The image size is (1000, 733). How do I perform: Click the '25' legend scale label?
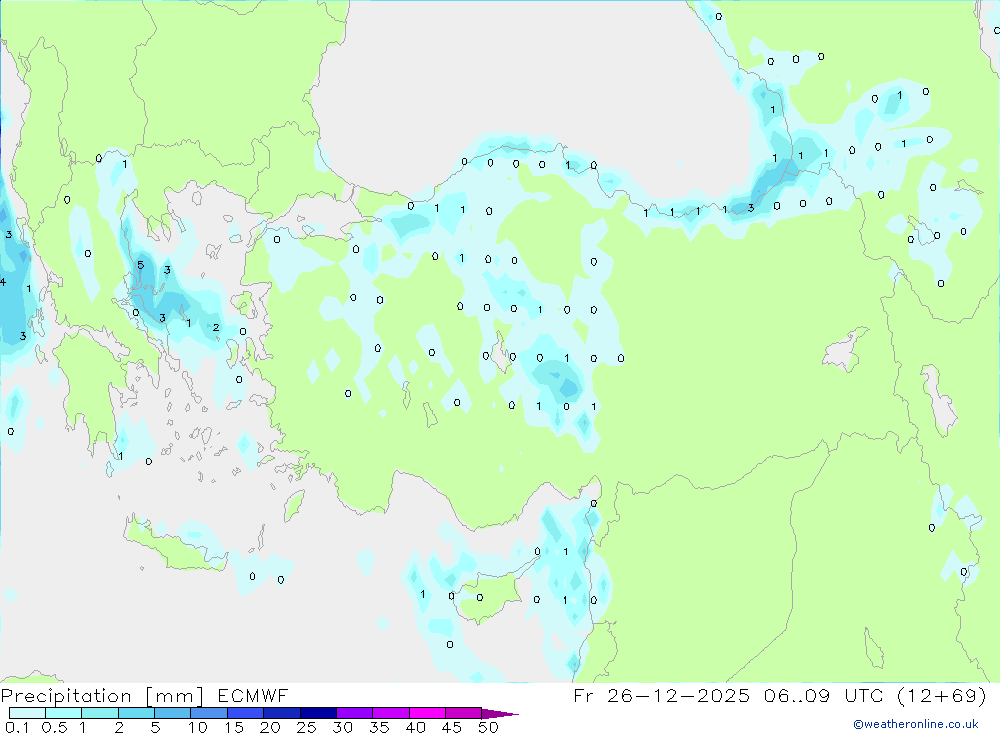click(x=306, y=727)
